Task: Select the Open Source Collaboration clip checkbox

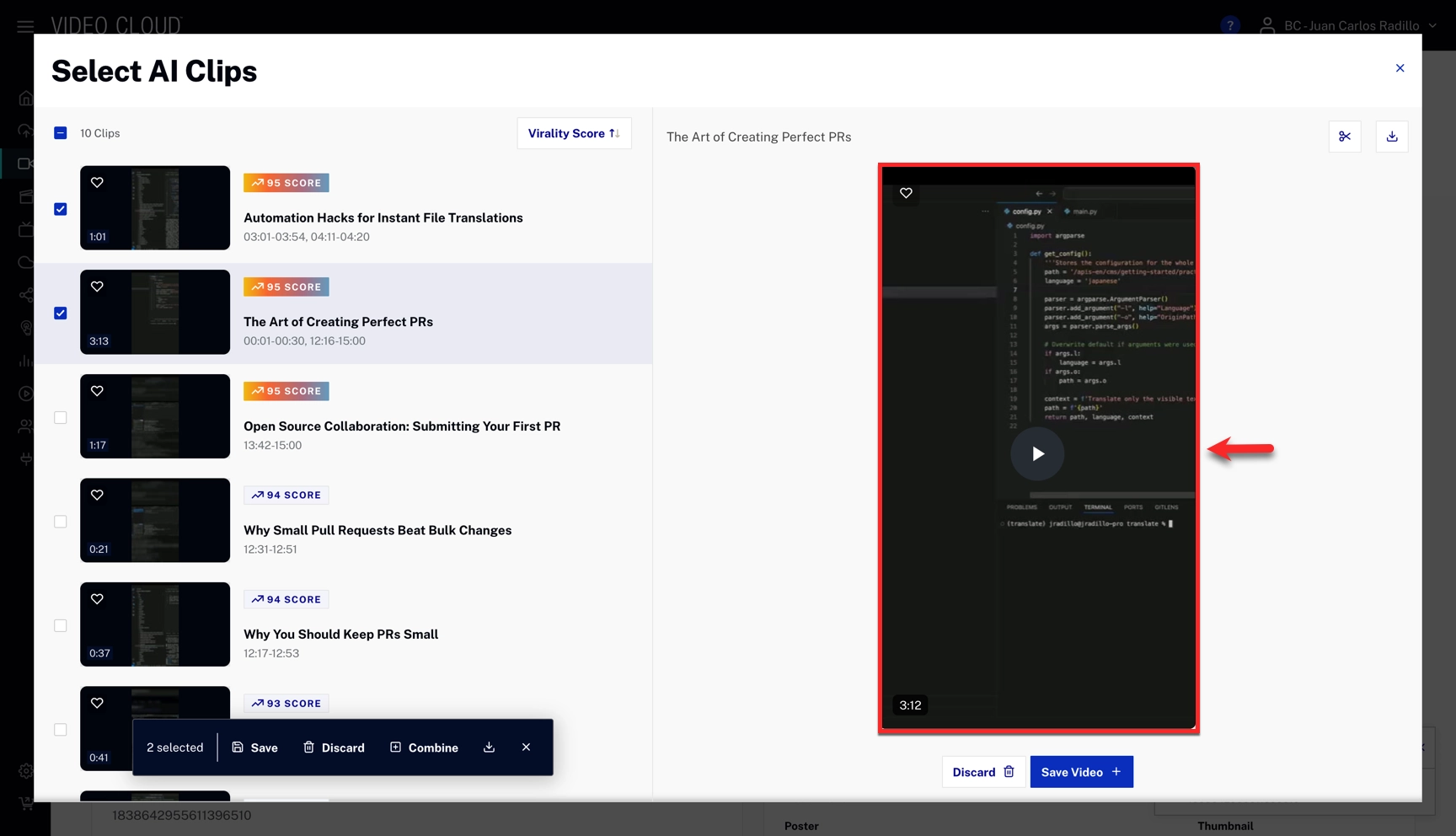Action: click(61, 417)
